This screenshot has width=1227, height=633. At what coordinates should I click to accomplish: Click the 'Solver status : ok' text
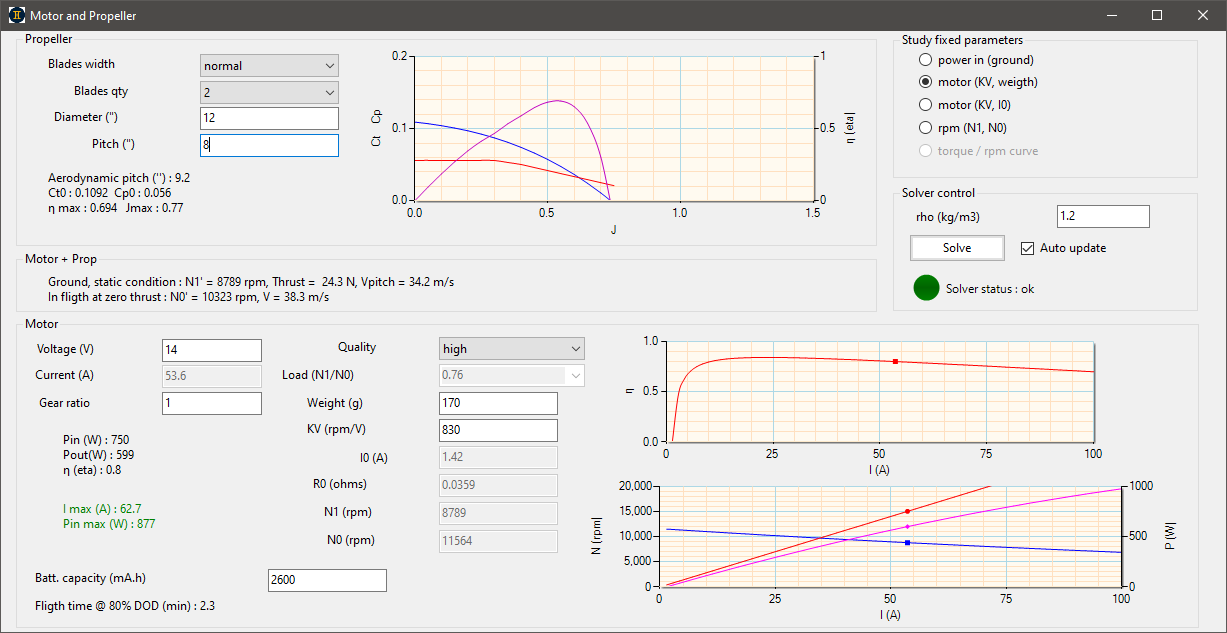990,289
